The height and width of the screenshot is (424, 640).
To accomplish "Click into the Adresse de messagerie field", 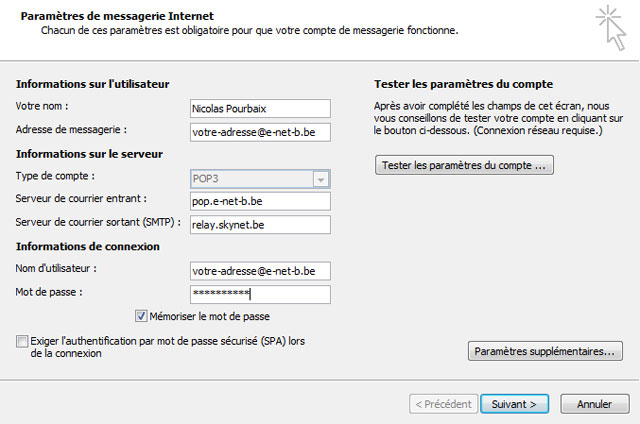I will click(259, 131).
